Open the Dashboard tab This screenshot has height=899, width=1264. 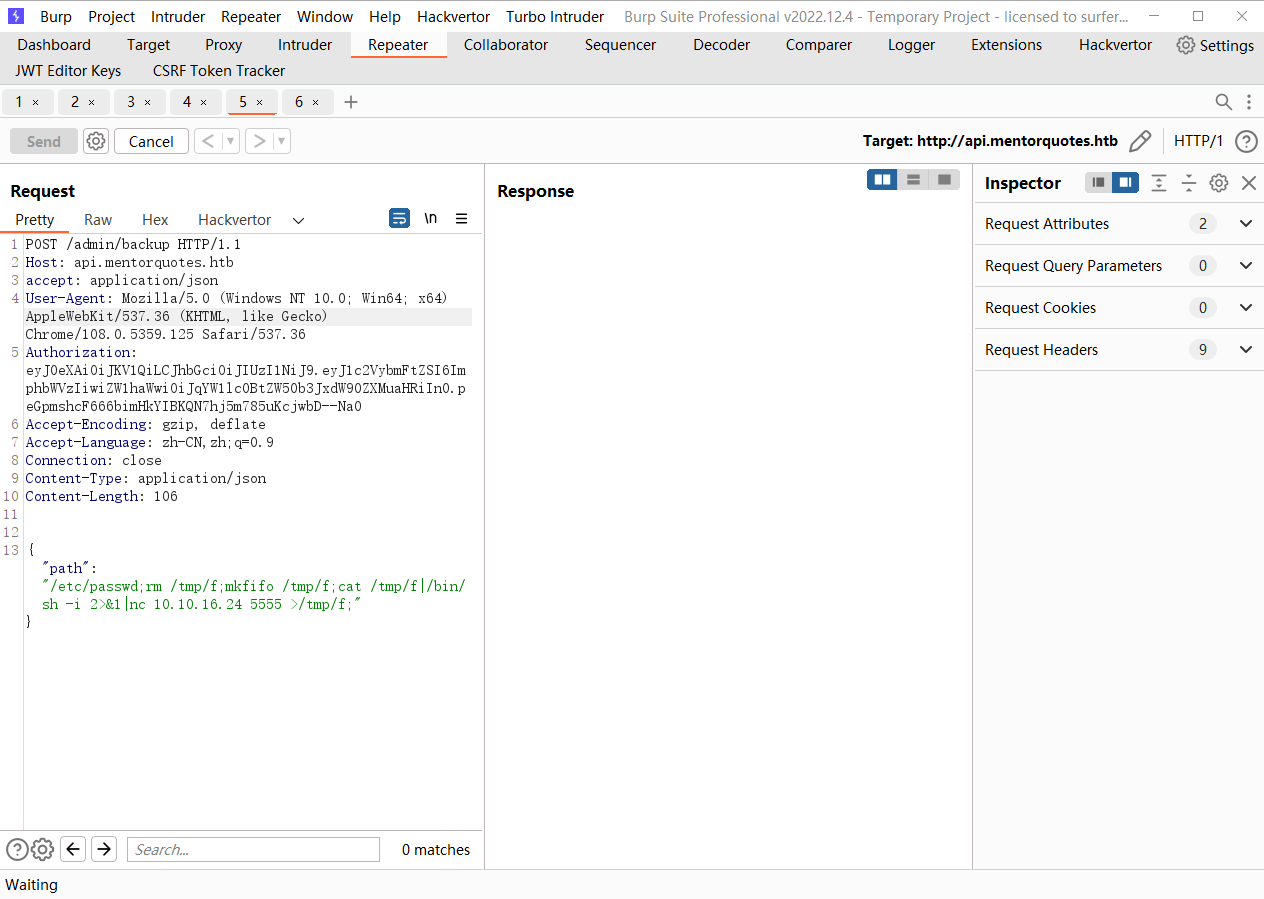coord(54,45)
